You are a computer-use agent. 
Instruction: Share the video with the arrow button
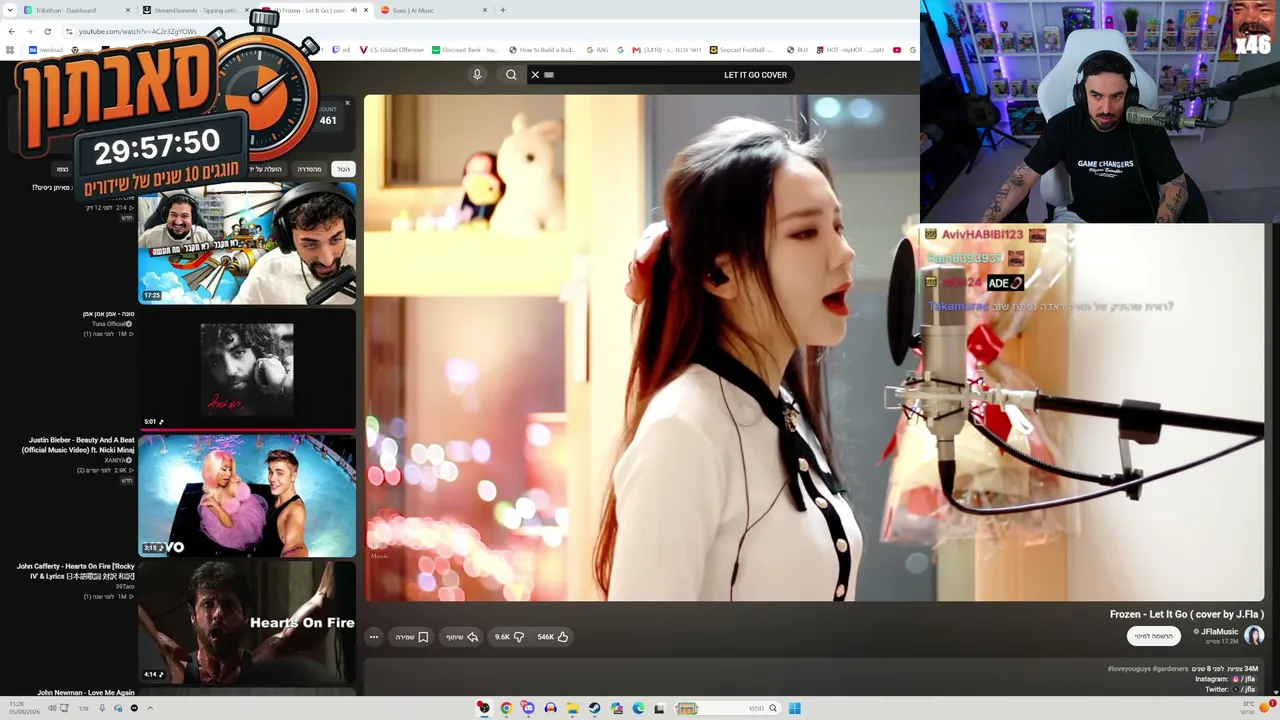click(462, 637)
